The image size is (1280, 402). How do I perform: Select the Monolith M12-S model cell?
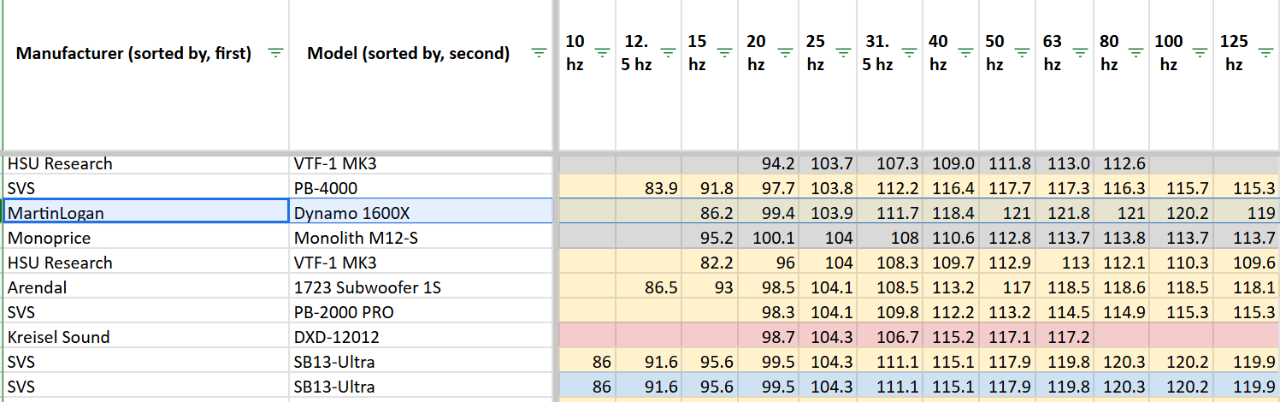coord(421,237)
